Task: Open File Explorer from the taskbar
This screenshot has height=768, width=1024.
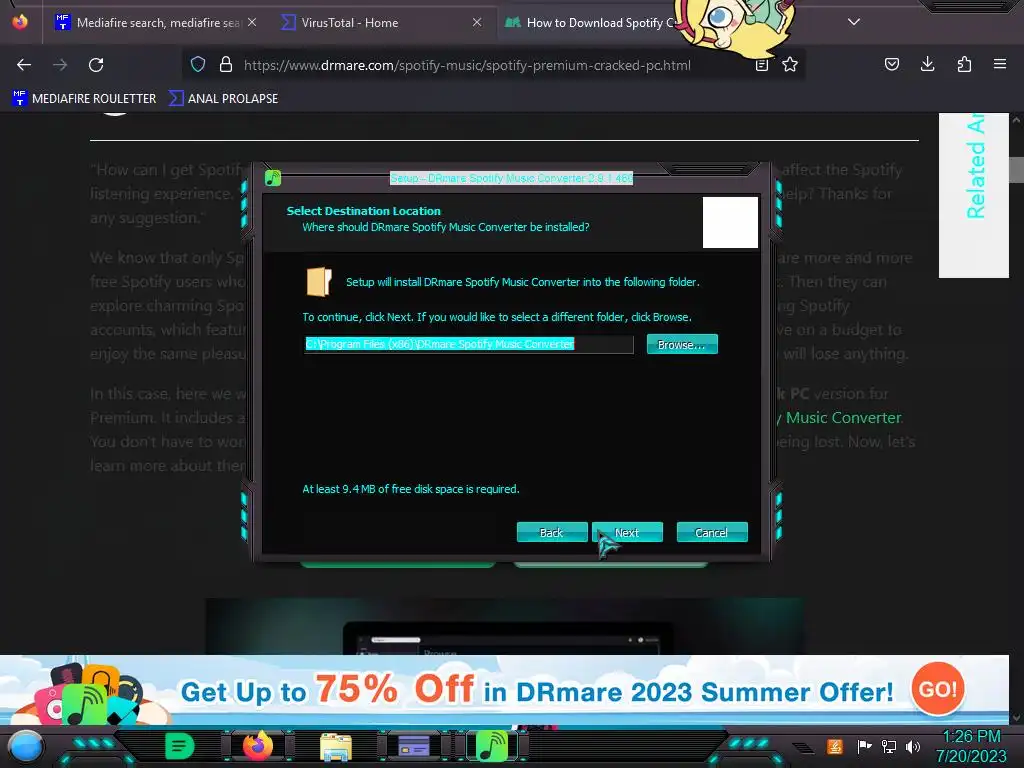Action: pos(336,747)
